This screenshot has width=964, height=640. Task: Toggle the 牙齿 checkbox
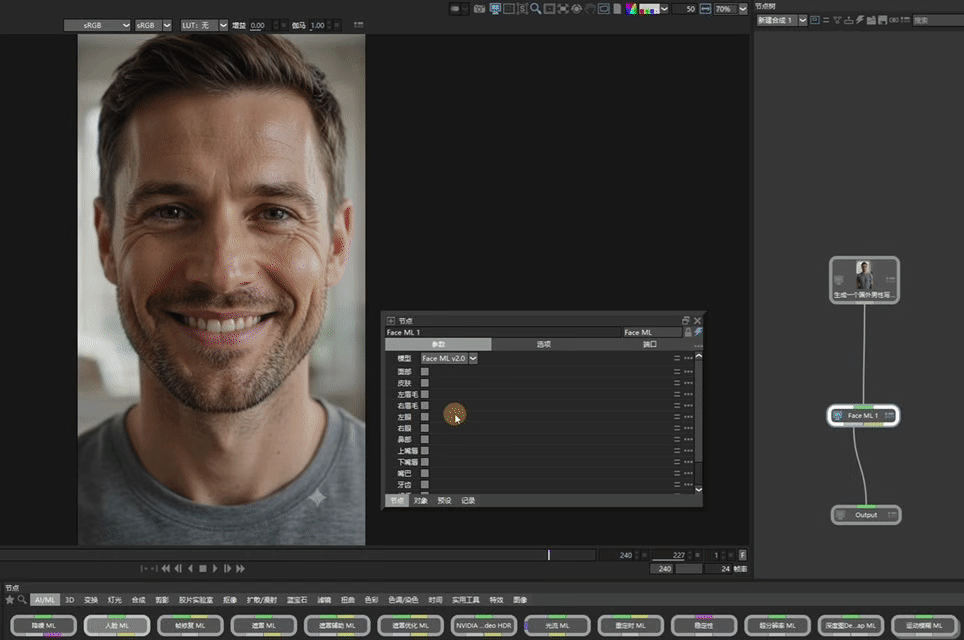[x=424, y=484]
